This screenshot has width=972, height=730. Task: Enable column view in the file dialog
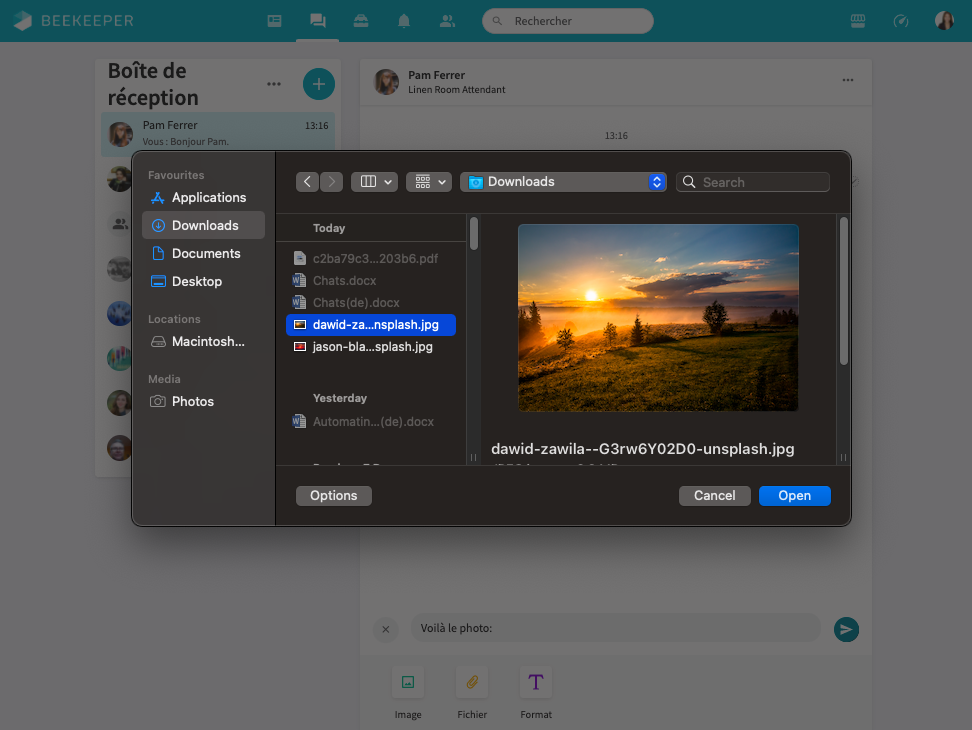point(367,181)
